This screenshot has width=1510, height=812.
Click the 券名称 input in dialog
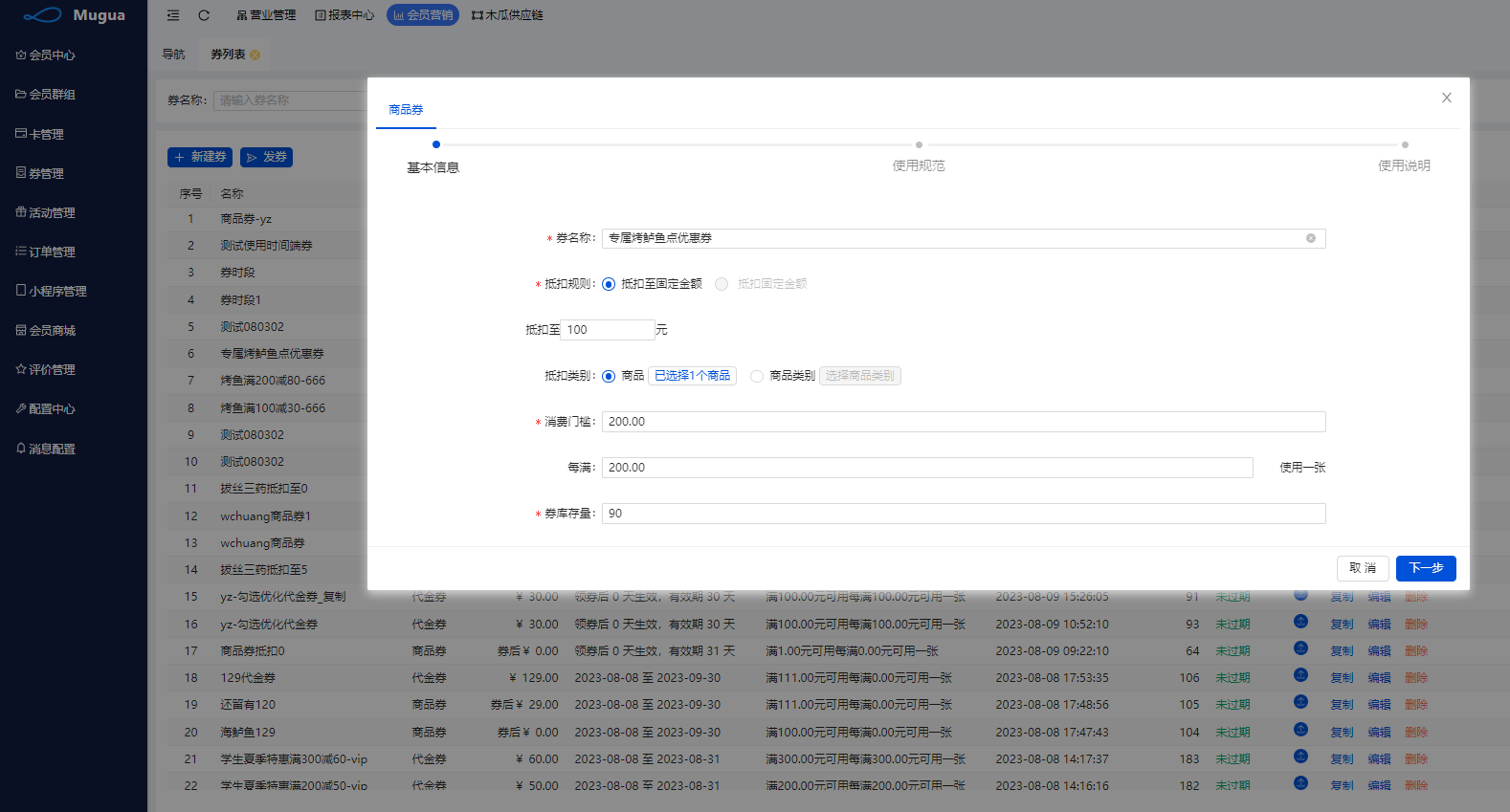pyautogui.click(x=964, y=238)
